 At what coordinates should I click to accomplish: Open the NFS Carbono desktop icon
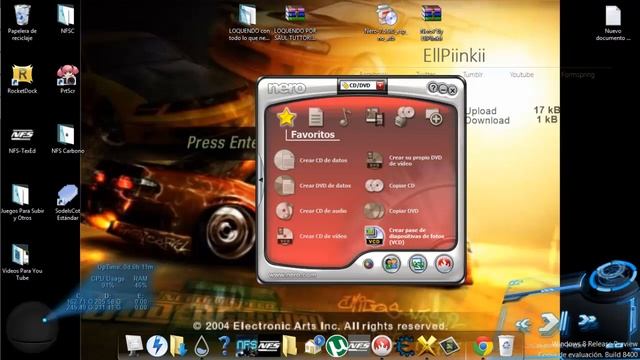tap(67, 139)
